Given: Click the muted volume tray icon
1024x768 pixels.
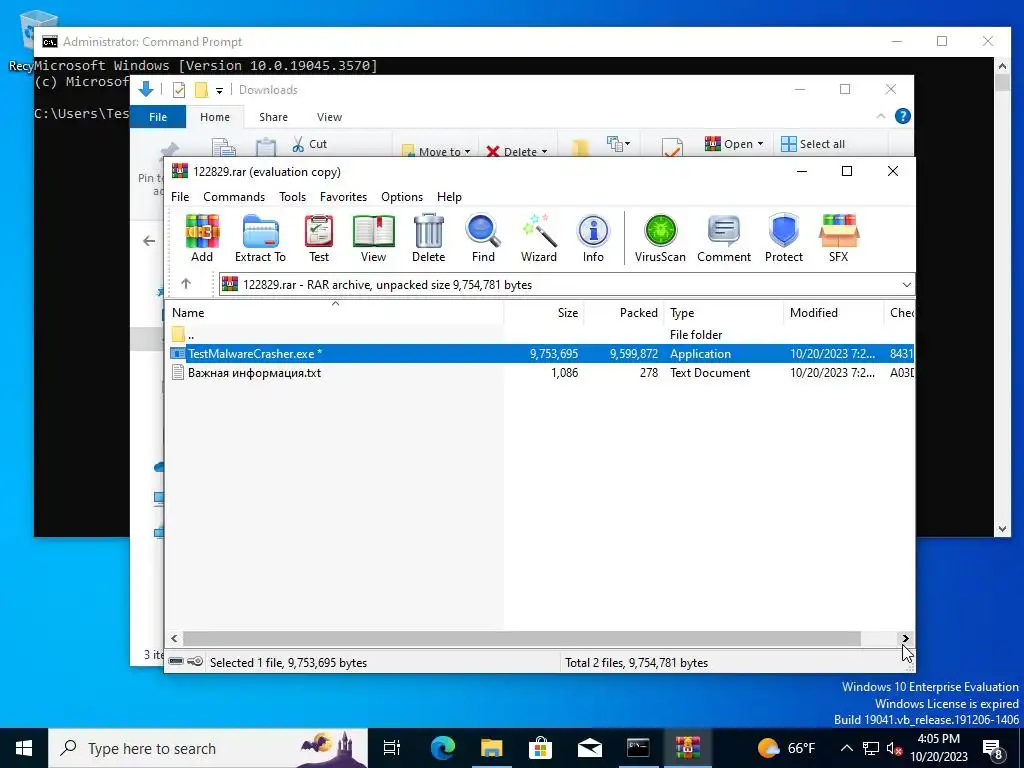Looking at the screenshot, I should [x=894, y=748].
